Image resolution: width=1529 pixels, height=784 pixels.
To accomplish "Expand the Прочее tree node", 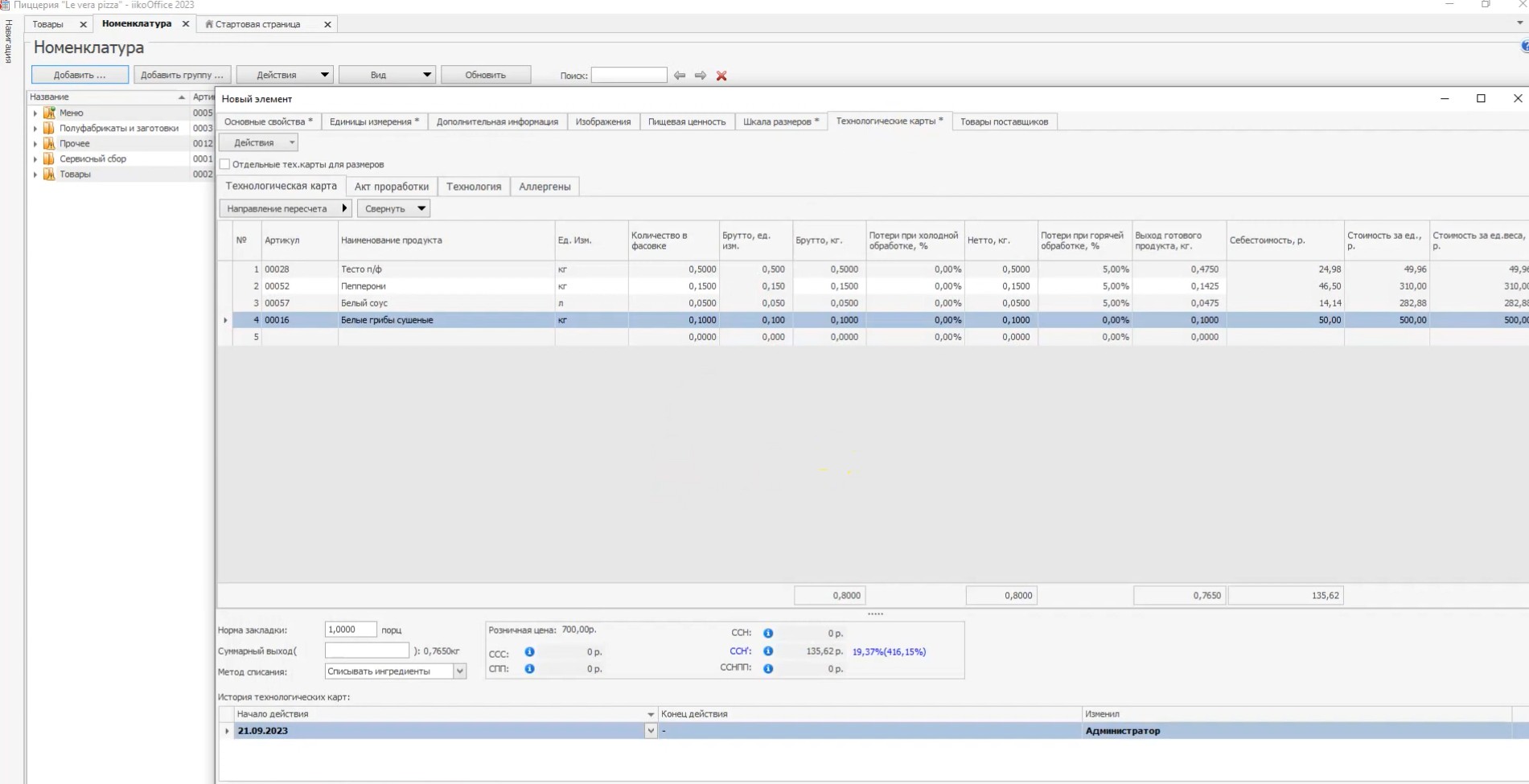I will (35, 143).
